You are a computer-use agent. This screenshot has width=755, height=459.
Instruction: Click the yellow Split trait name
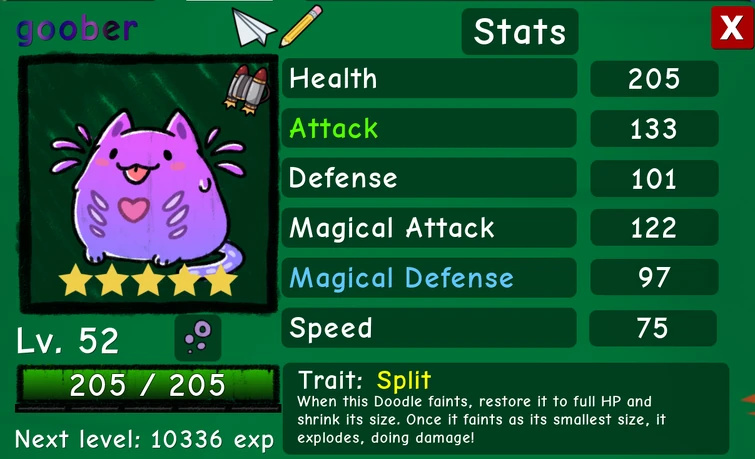[404, 381]
